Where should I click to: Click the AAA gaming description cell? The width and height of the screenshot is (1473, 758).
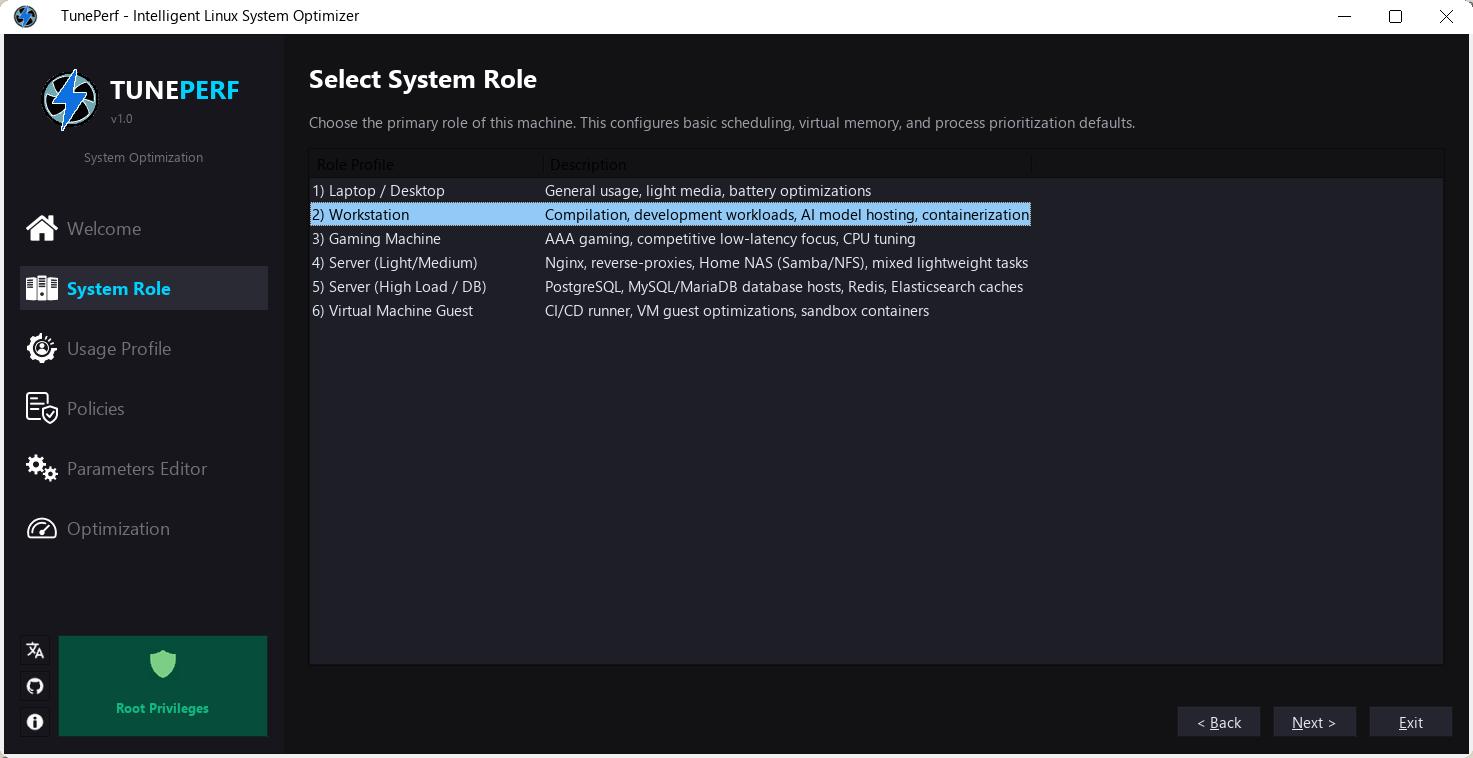click(x=730, y=239)
